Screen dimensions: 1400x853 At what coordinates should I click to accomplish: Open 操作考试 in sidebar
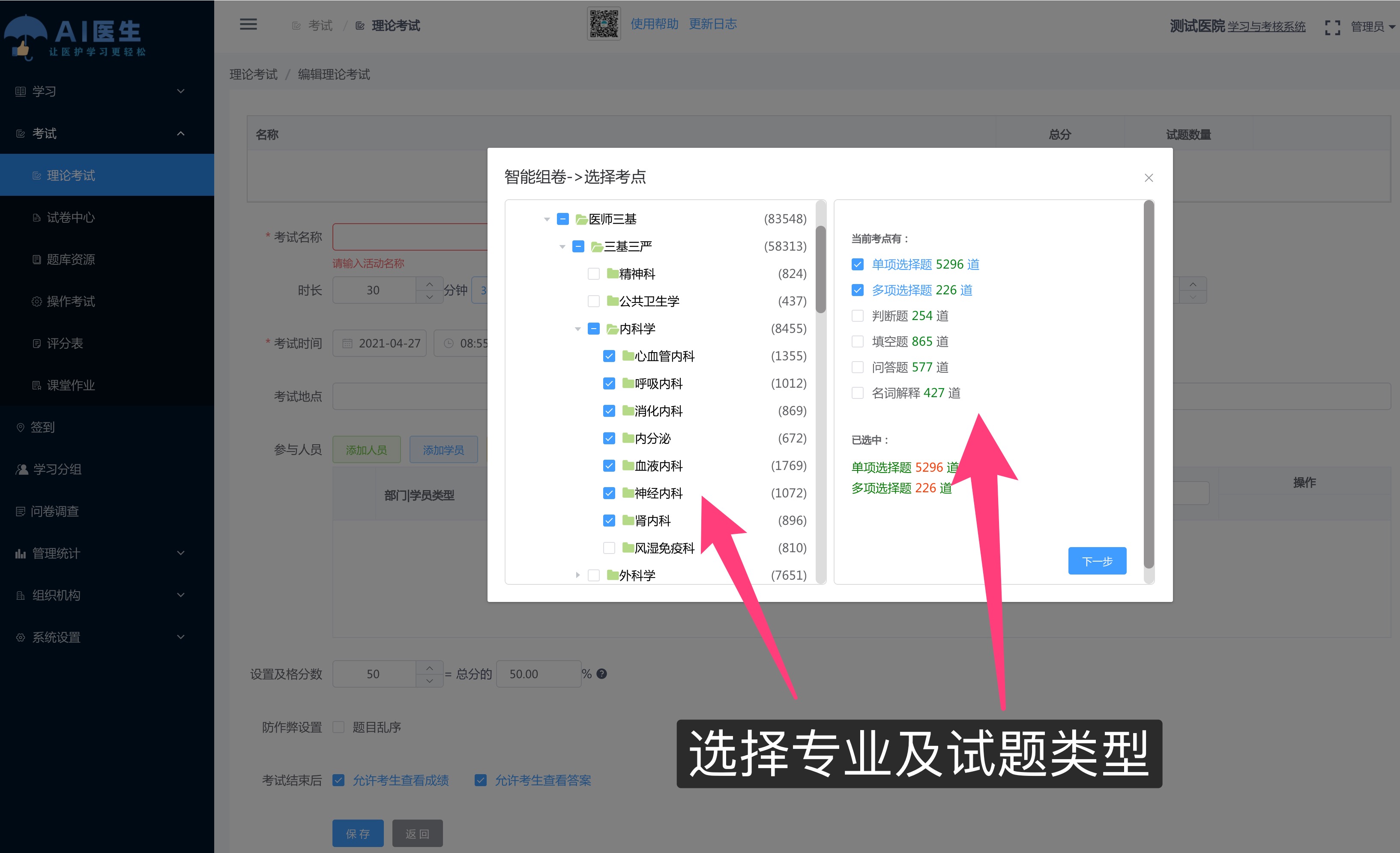click(107, 301)
